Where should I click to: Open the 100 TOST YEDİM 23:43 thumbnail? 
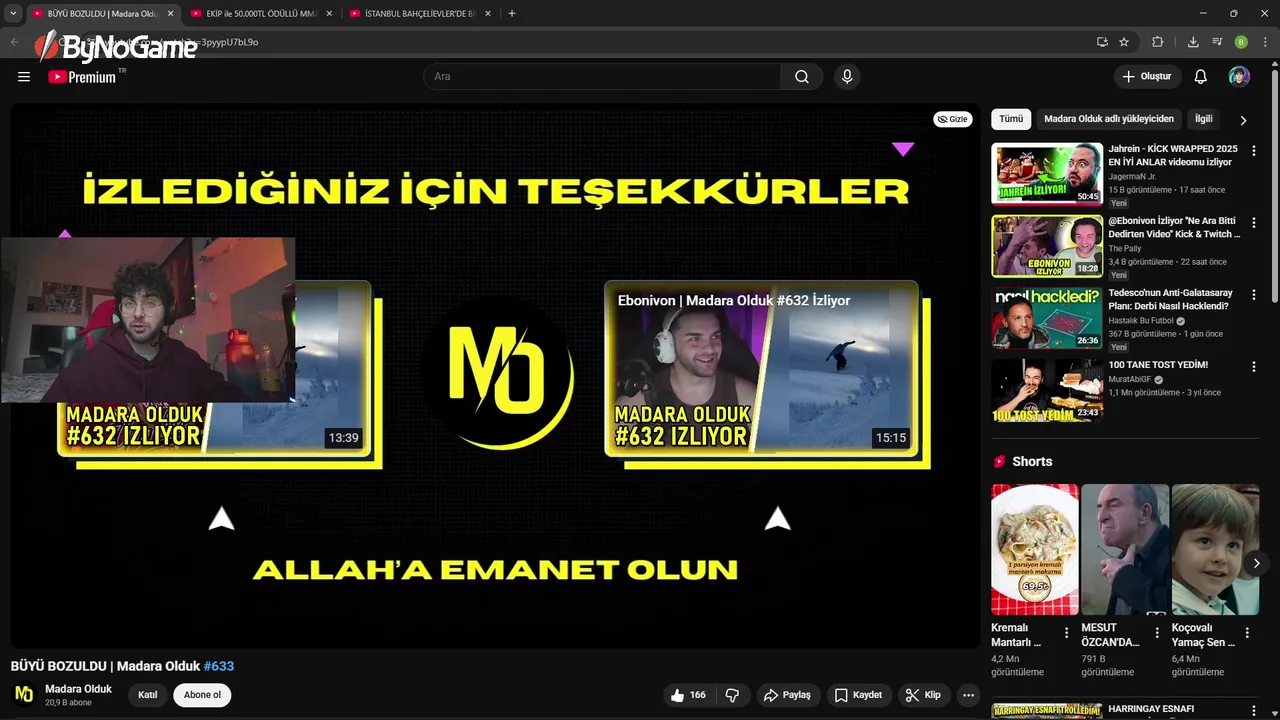(1047, 390)
